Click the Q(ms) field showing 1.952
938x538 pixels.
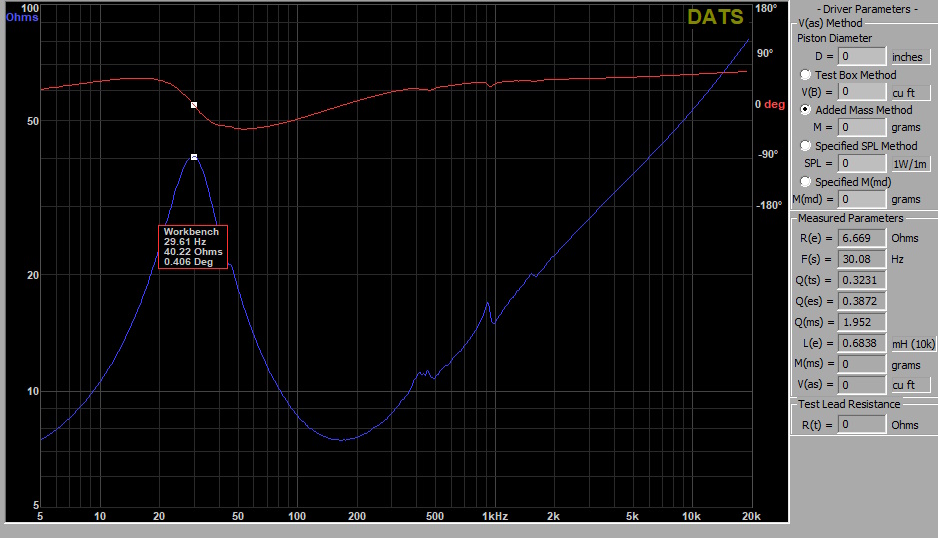(861, 322)
